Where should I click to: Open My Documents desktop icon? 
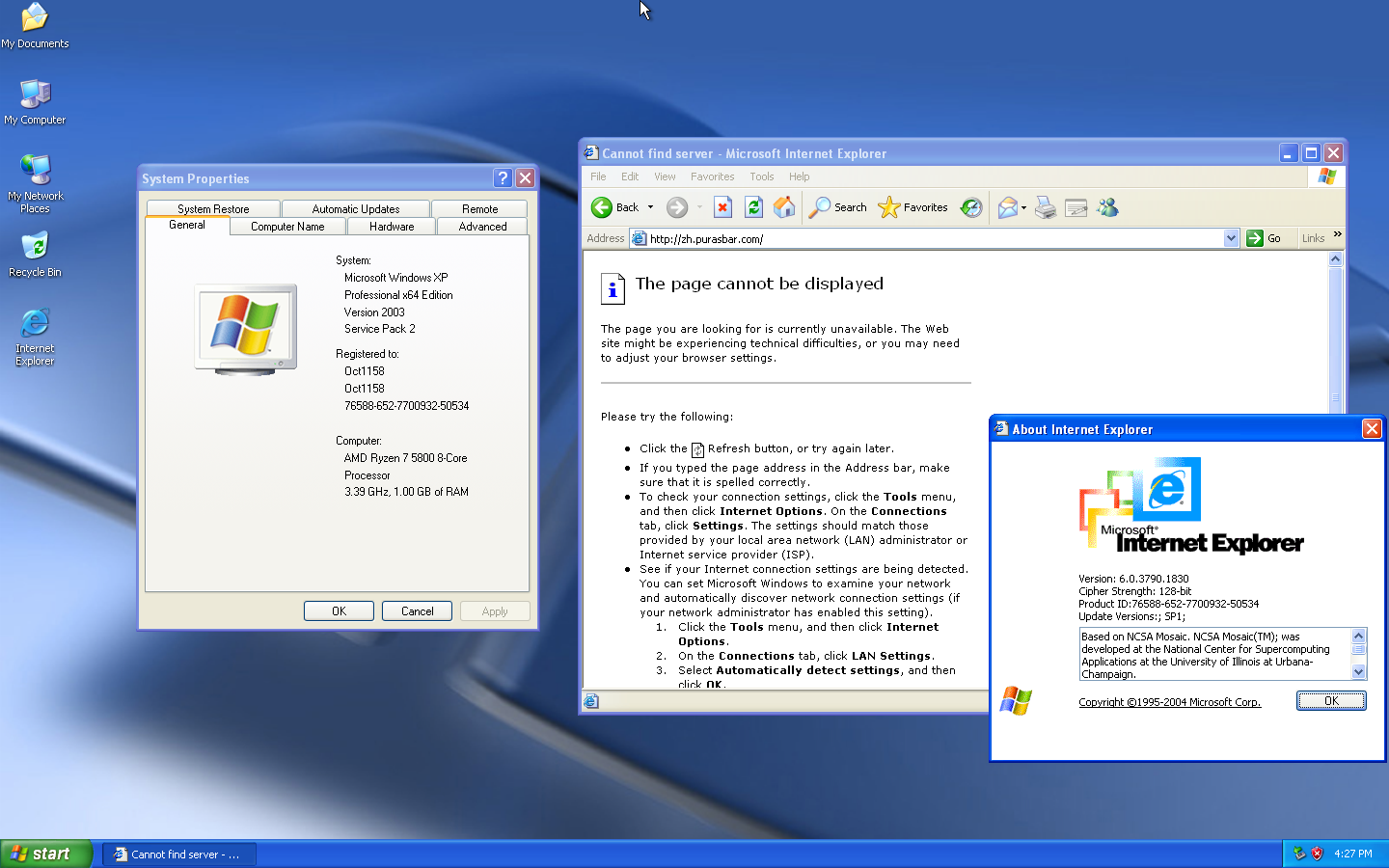pyautogui.click(x=35, y=27)
